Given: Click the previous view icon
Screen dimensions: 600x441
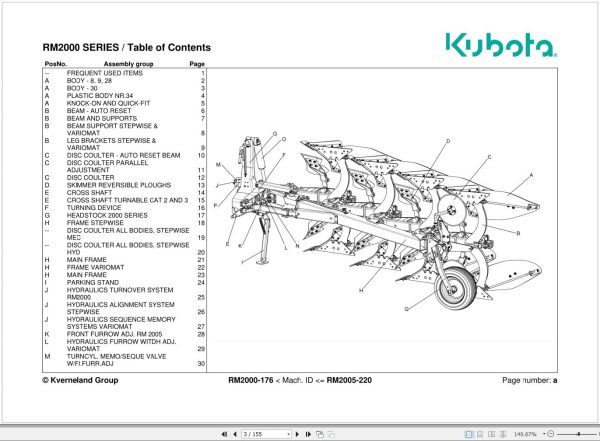Looking at the screenshot, I should click(320, 434).
